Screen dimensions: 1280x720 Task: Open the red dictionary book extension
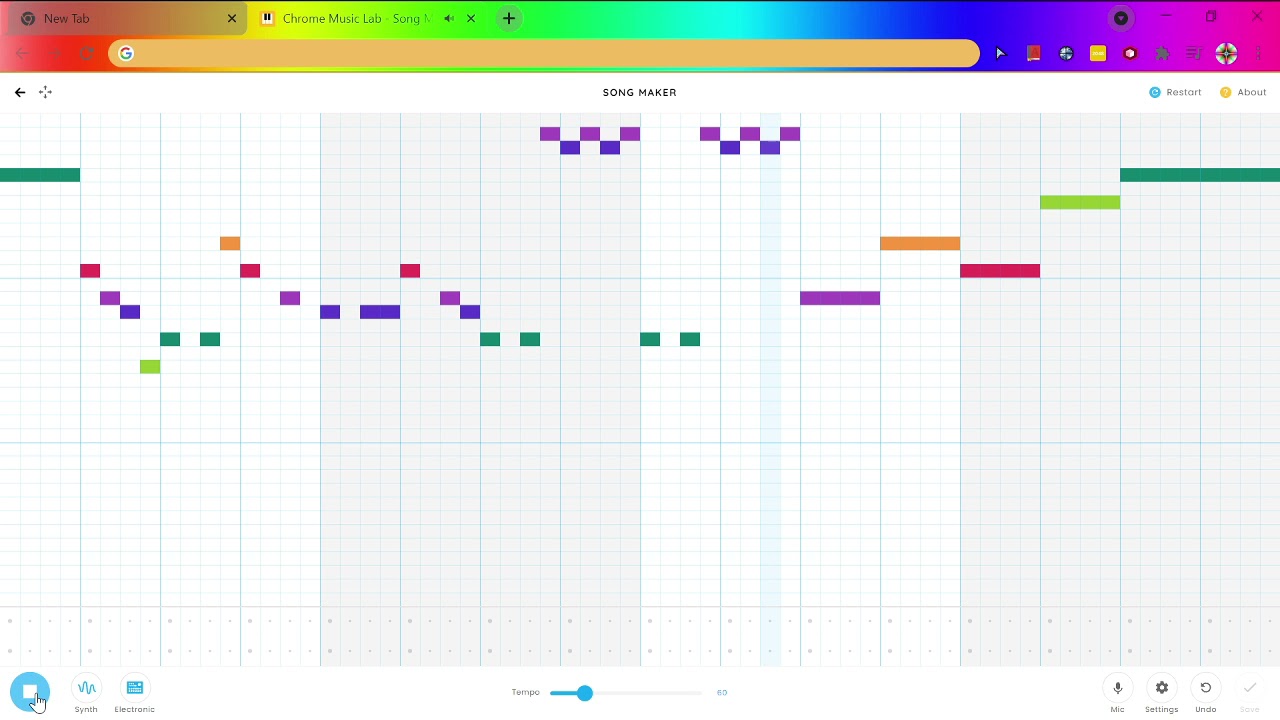(x=1034, y=53)
